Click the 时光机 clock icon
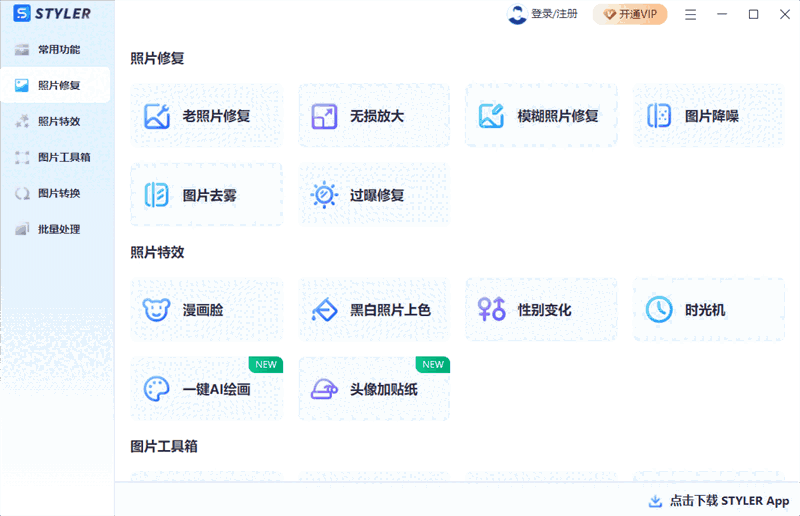The image size is (800, 516). coord(659,309)
